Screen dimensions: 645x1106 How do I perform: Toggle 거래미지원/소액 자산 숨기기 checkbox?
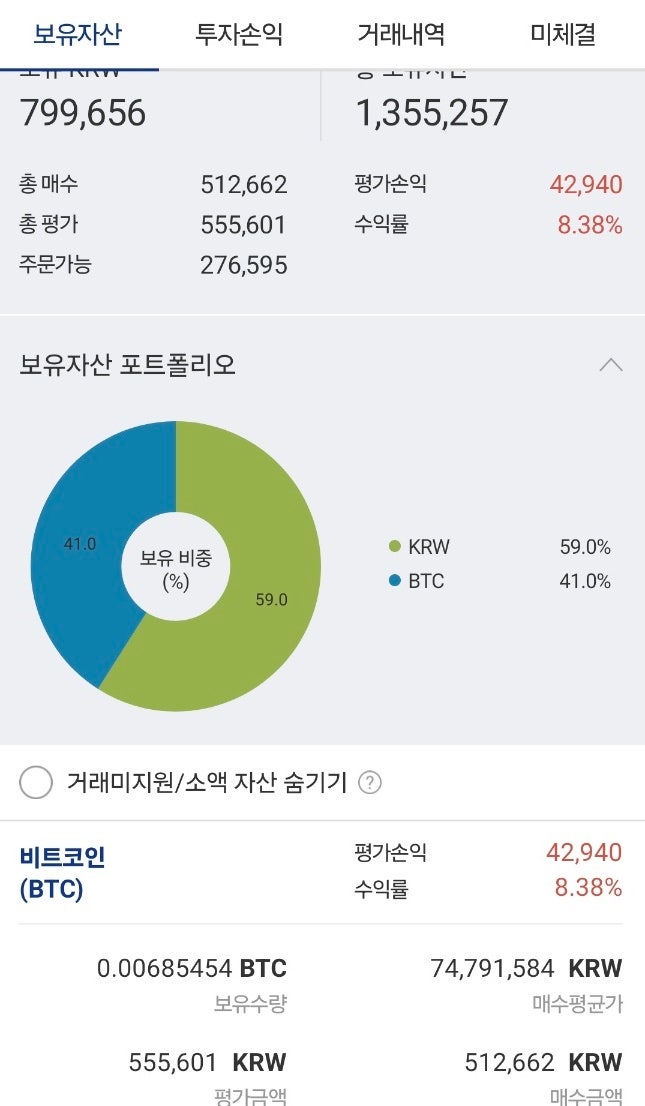36,782
